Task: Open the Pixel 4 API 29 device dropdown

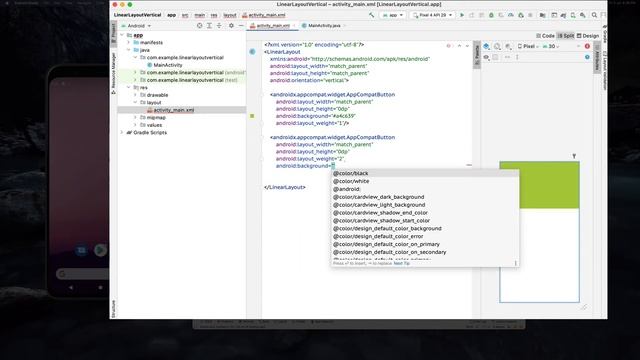Action: click(x=432, y=15)
